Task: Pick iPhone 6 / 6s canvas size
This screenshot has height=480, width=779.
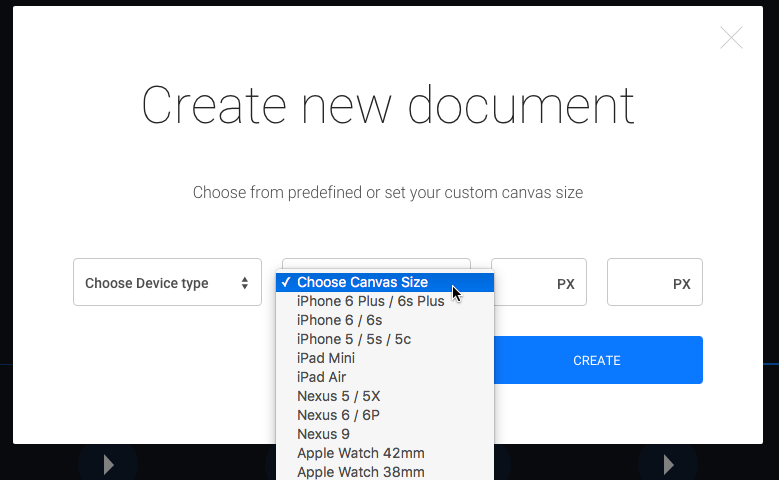Action: 385,320
